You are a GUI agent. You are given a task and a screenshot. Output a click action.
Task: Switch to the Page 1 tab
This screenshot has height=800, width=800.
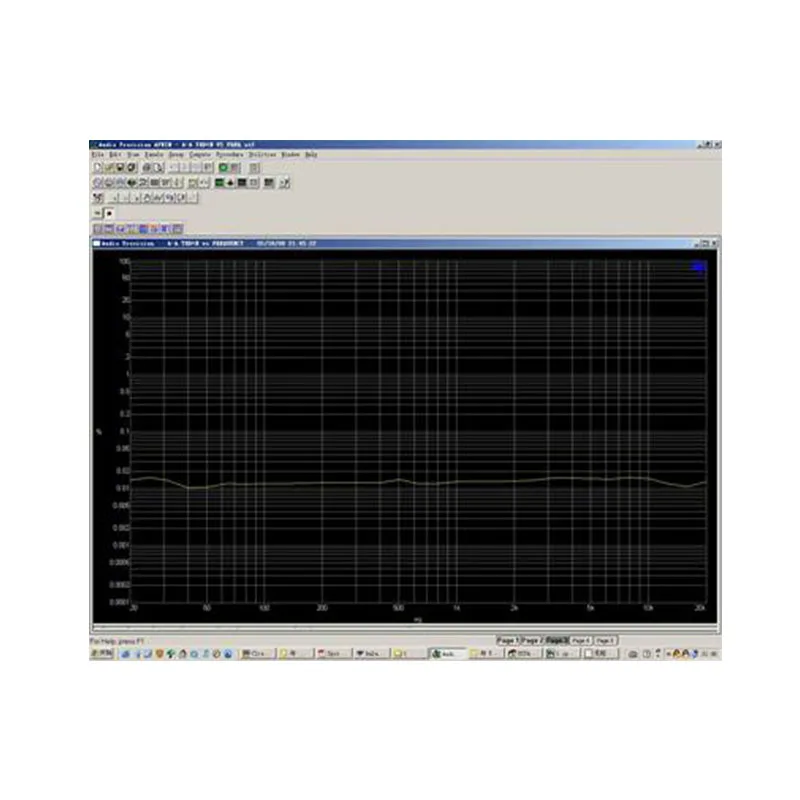[507, 640]
